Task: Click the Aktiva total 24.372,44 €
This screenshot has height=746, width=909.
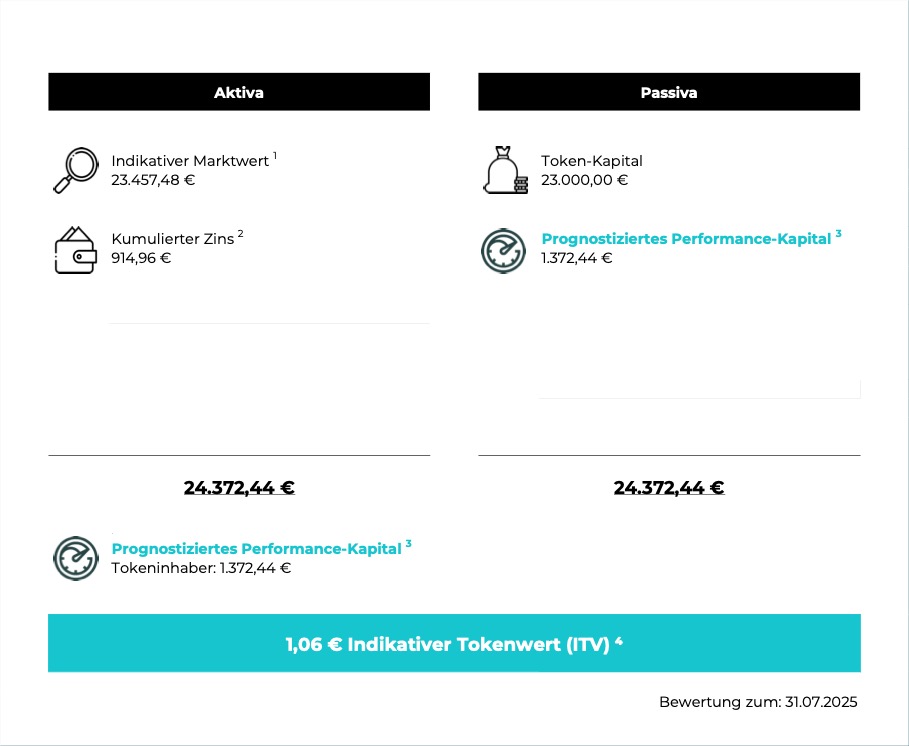Action: [239, 488]
